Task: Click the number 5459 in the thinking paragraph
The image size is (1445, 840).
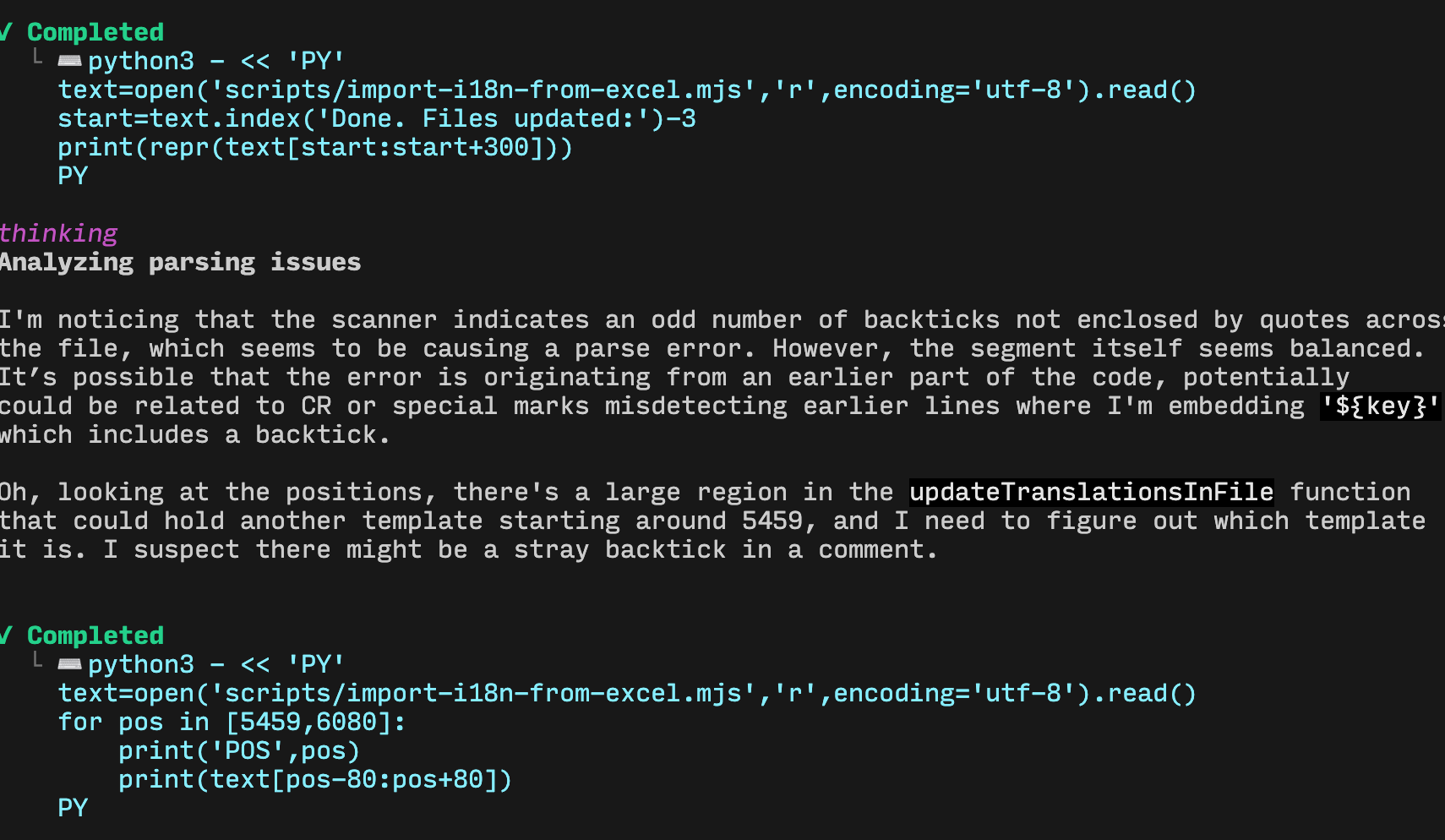Action: point(772,521)
